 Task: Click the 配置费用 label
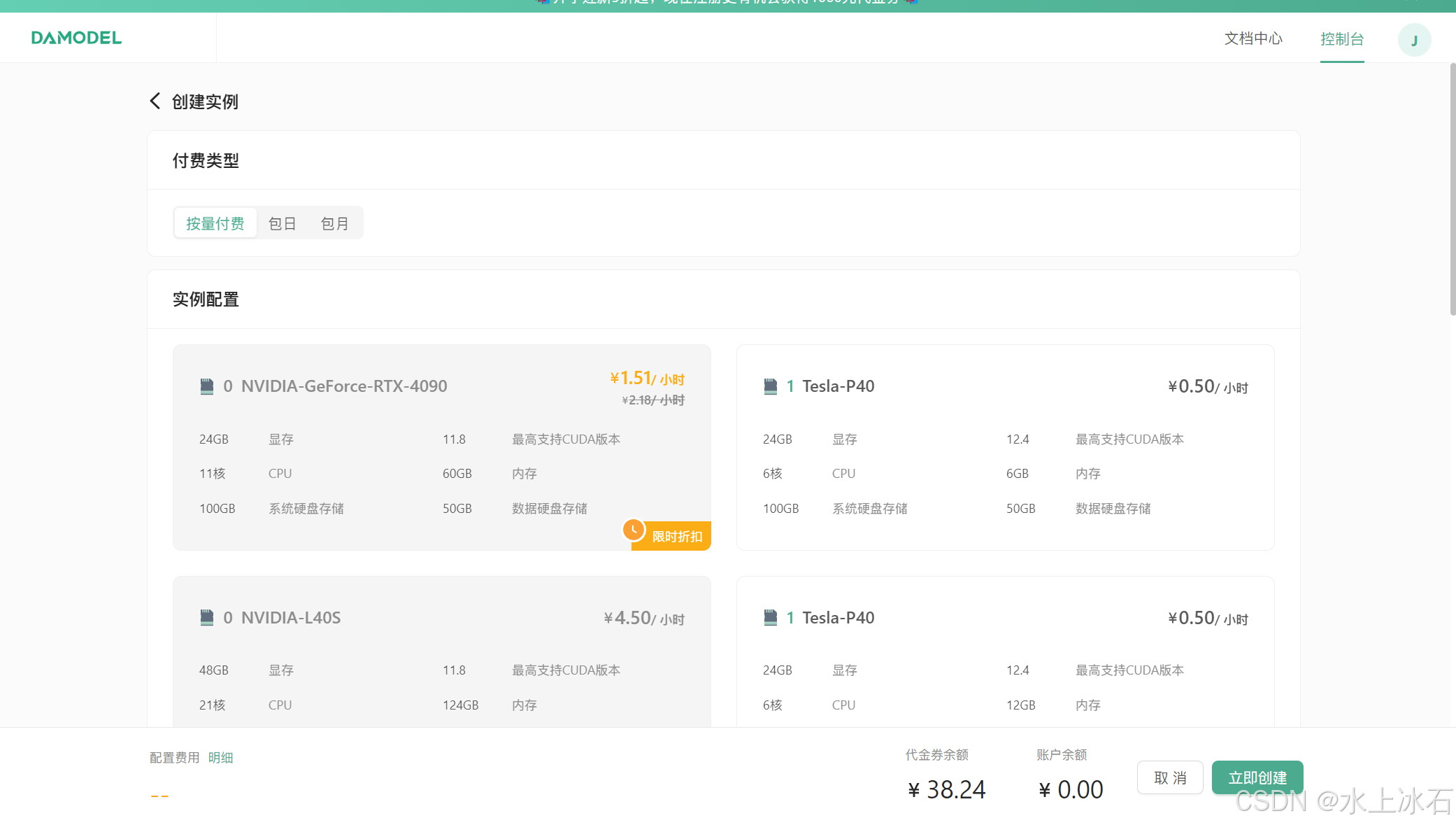click(x=175, y=758)
